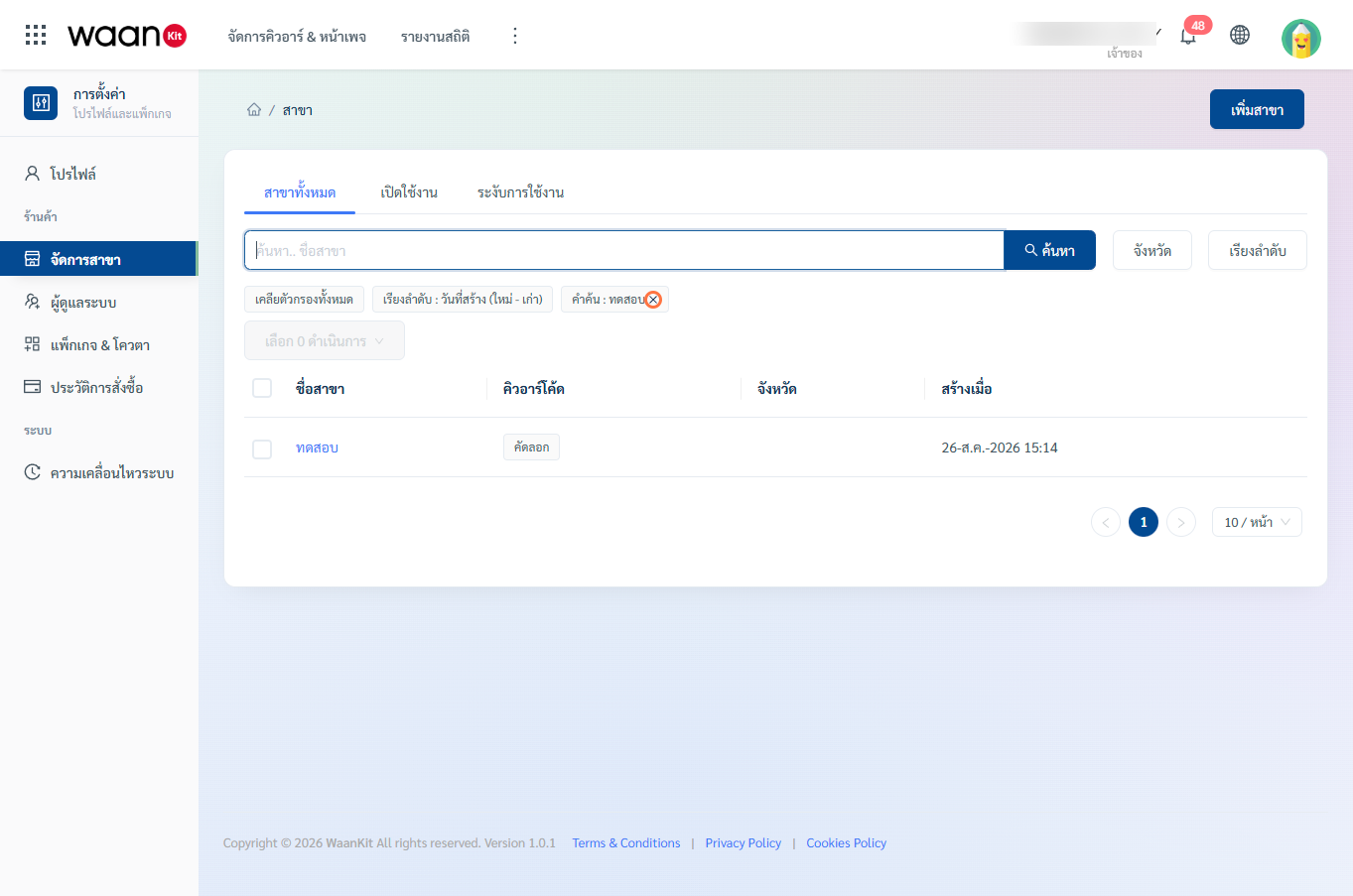Screen dimensions: 1353x896
Task: Click the คิวอาร์โค้ด column header
Action: 533,389
